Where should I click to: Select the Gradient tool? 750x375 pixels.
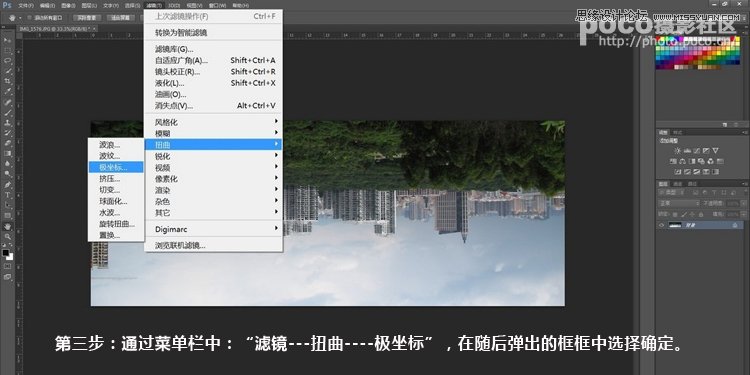[8, 153]
